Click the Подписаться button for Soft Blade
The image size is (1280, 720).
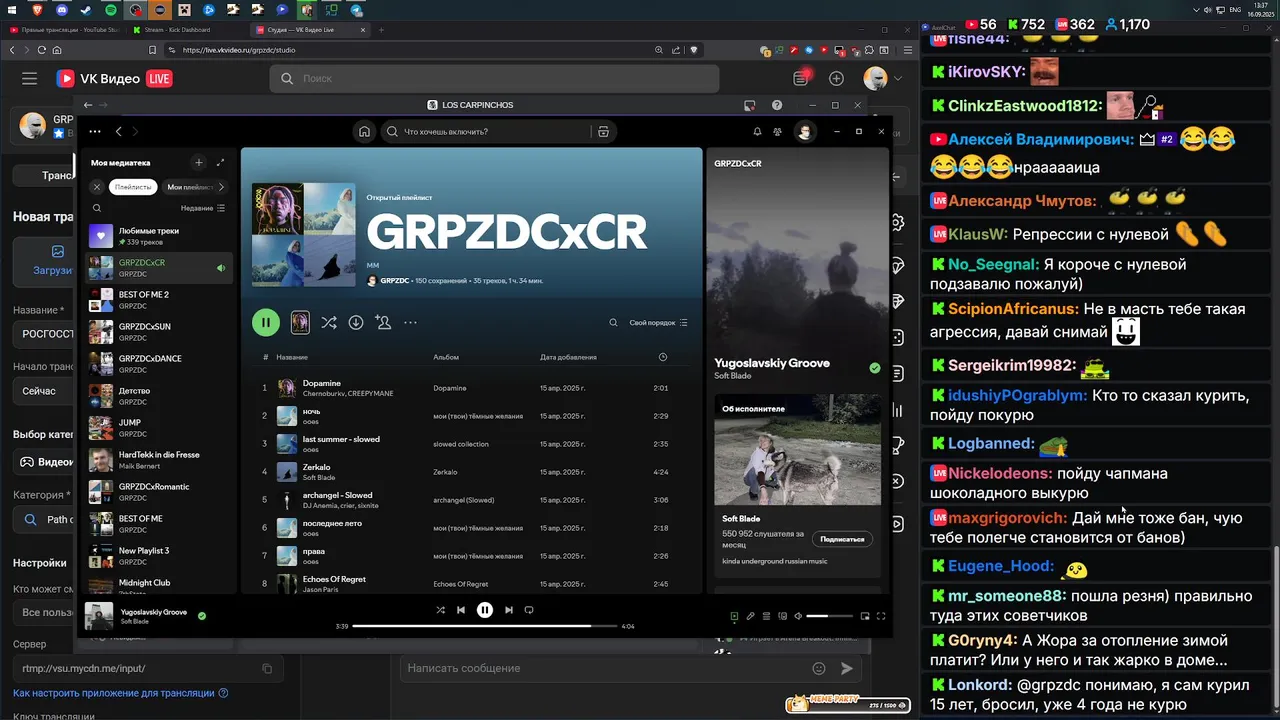pos(842,539)
